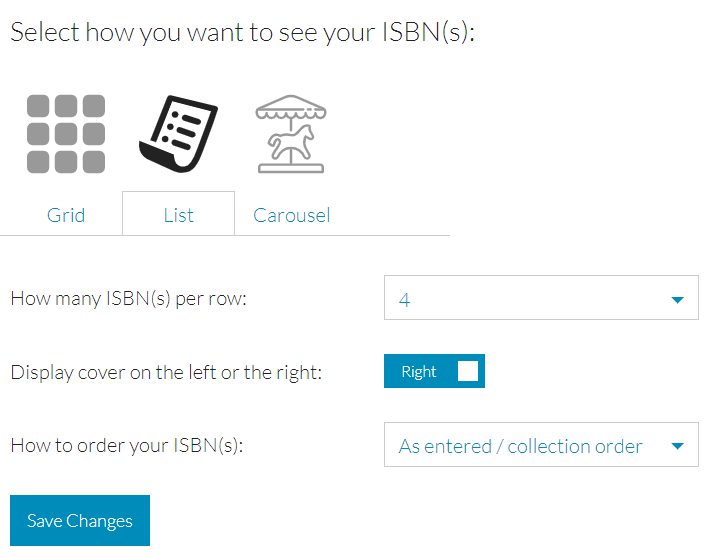Switch to the Grid tab
Viewport: 709px width, 556px height.
click(x=66, y=215)
